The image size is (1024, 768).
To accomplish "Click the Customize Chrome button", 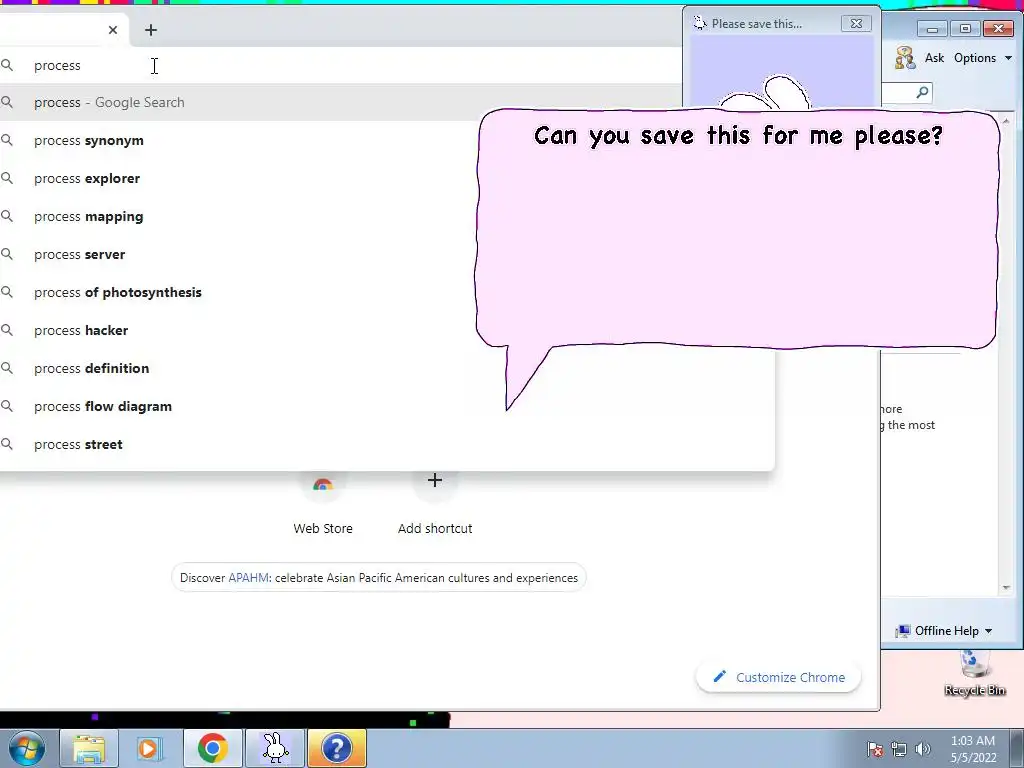I will (x=778, y=677).
